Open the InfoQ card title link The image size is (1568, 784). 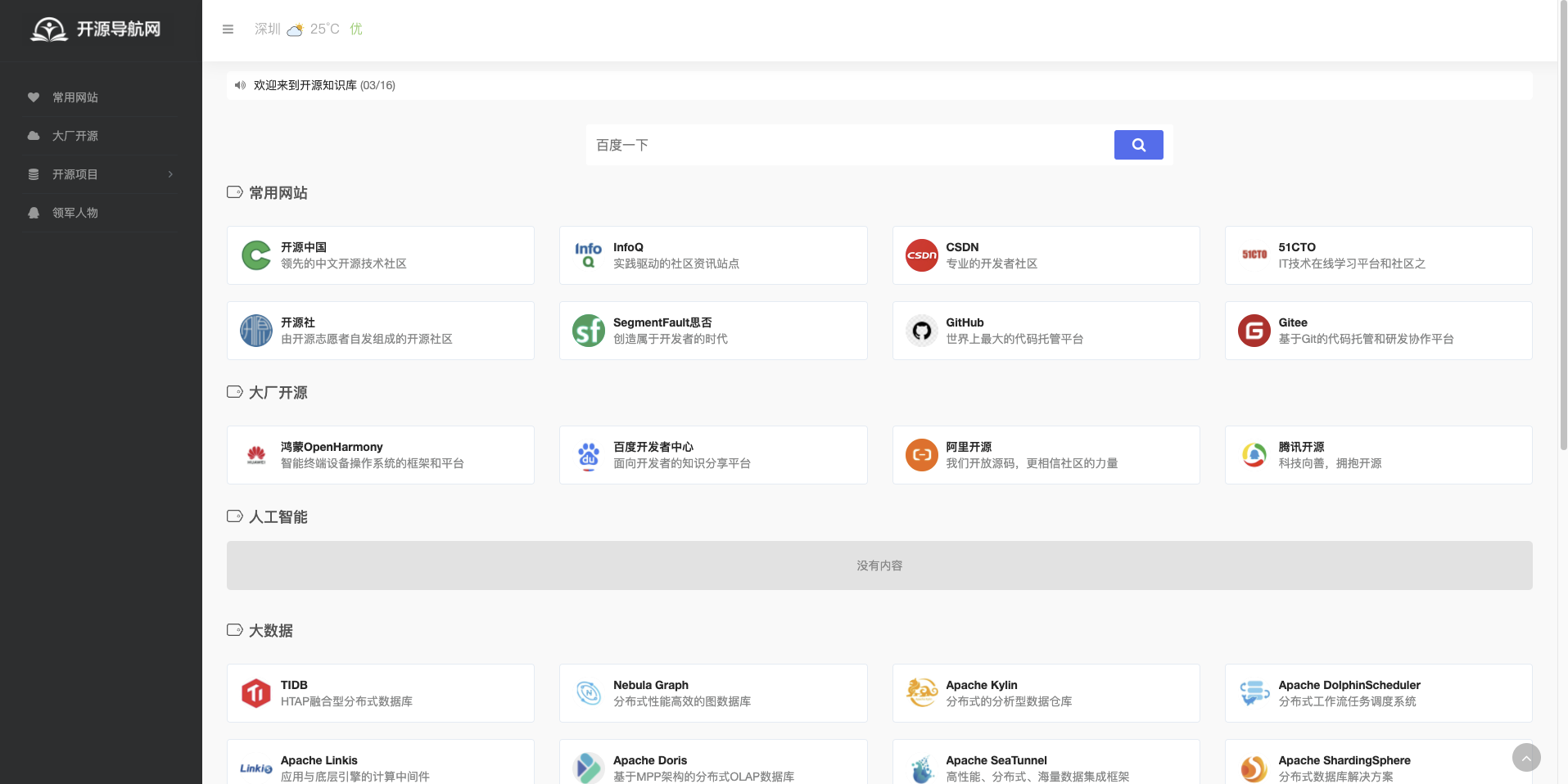tap(628, 247)
